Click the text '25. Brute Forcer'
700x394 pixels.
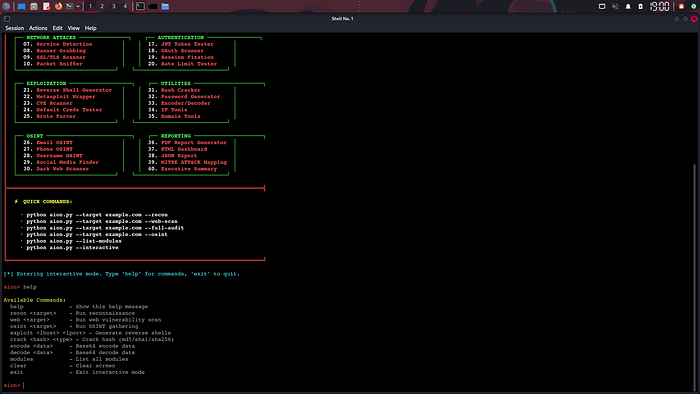click(x=50, y=116)
